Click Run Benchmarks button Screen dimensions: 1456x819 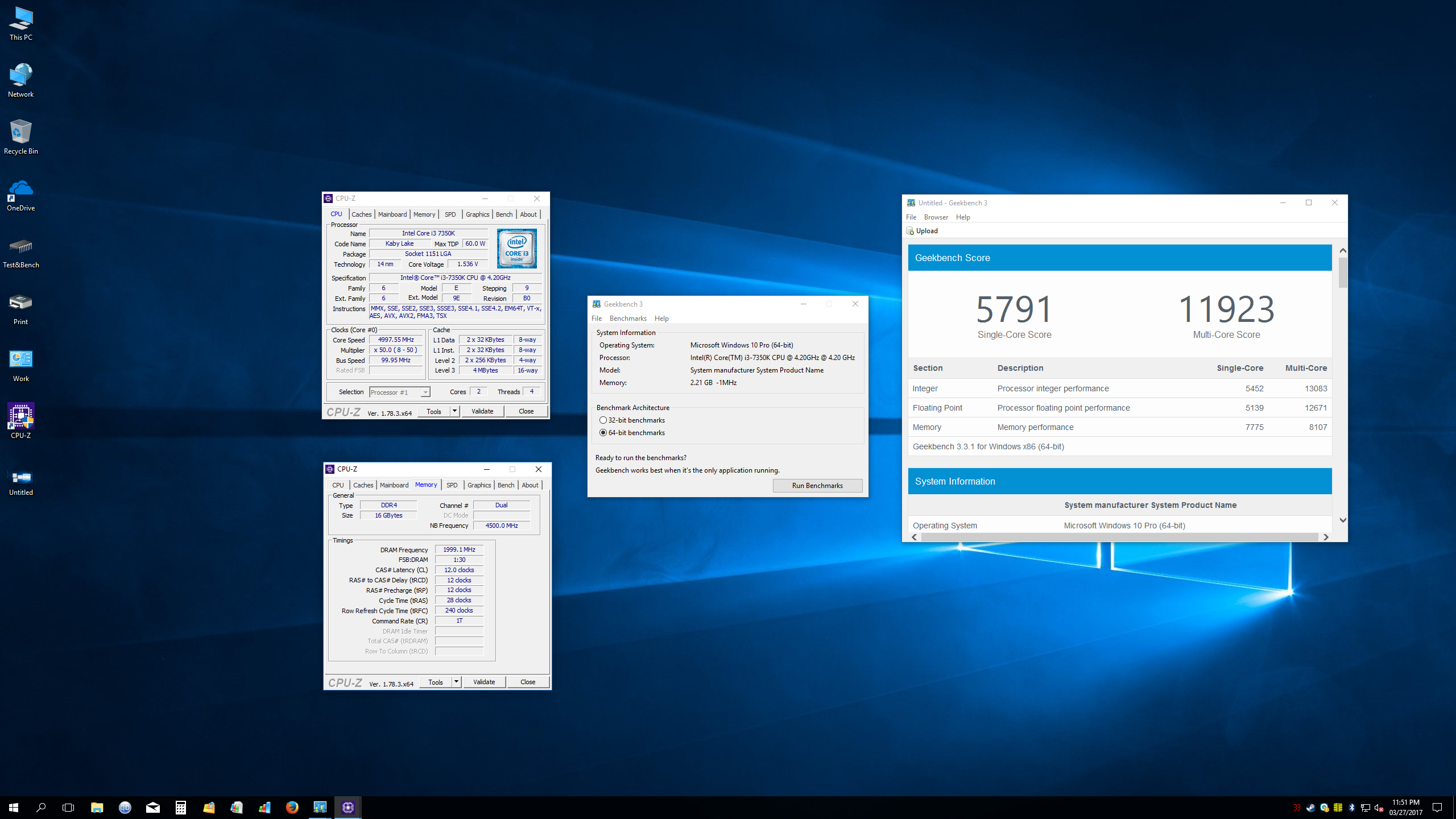pos(817,486)
